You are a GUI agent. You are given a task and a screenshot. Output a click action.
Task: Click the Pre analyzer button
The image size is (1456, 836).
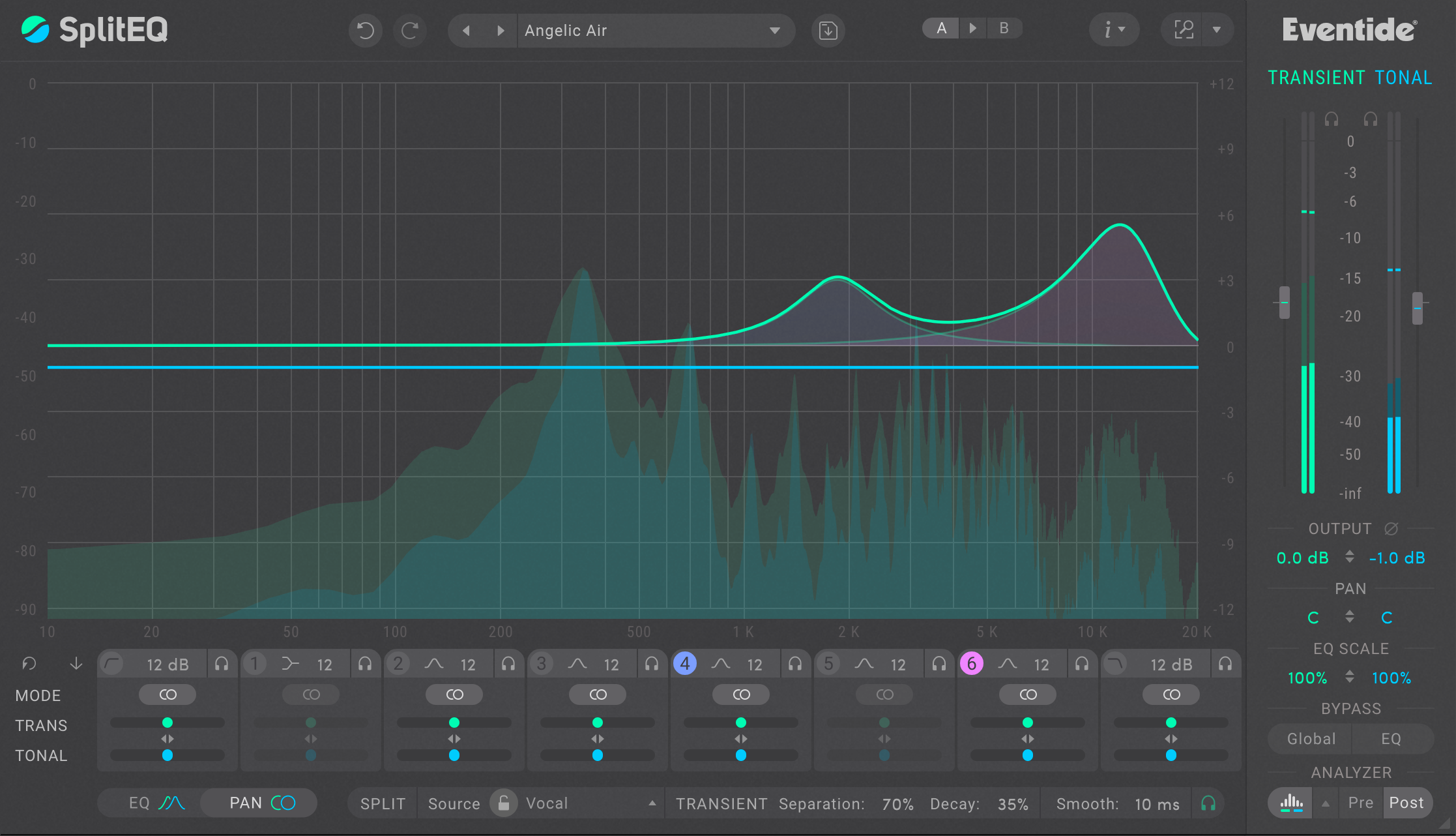(1361, 802)
